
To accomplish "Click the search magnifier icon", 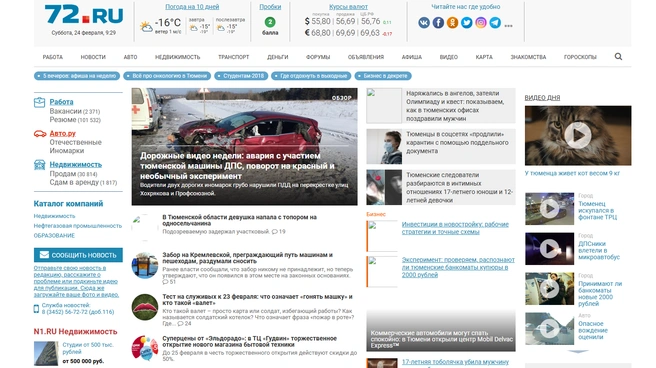I will 618,56.
